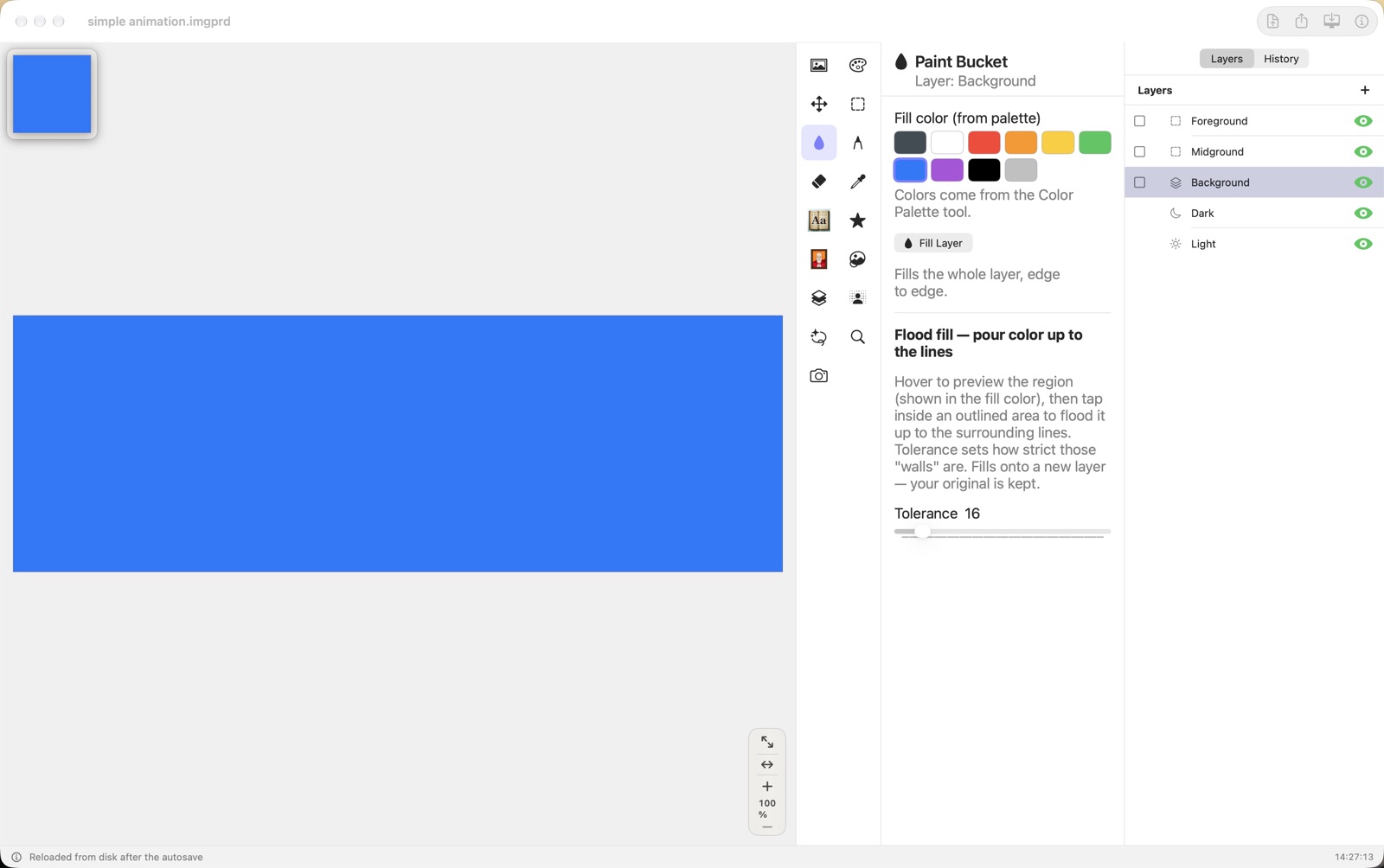Zoom in with the plus button
The width and height of the screenshot is (1384, 868).
tap(767, 787)
